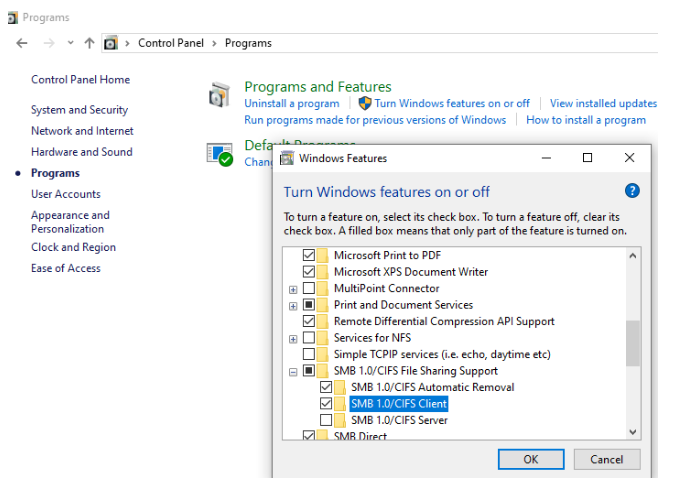Uncheck the SMB 1.0/CIFS Client checkbox

[326, 403]
